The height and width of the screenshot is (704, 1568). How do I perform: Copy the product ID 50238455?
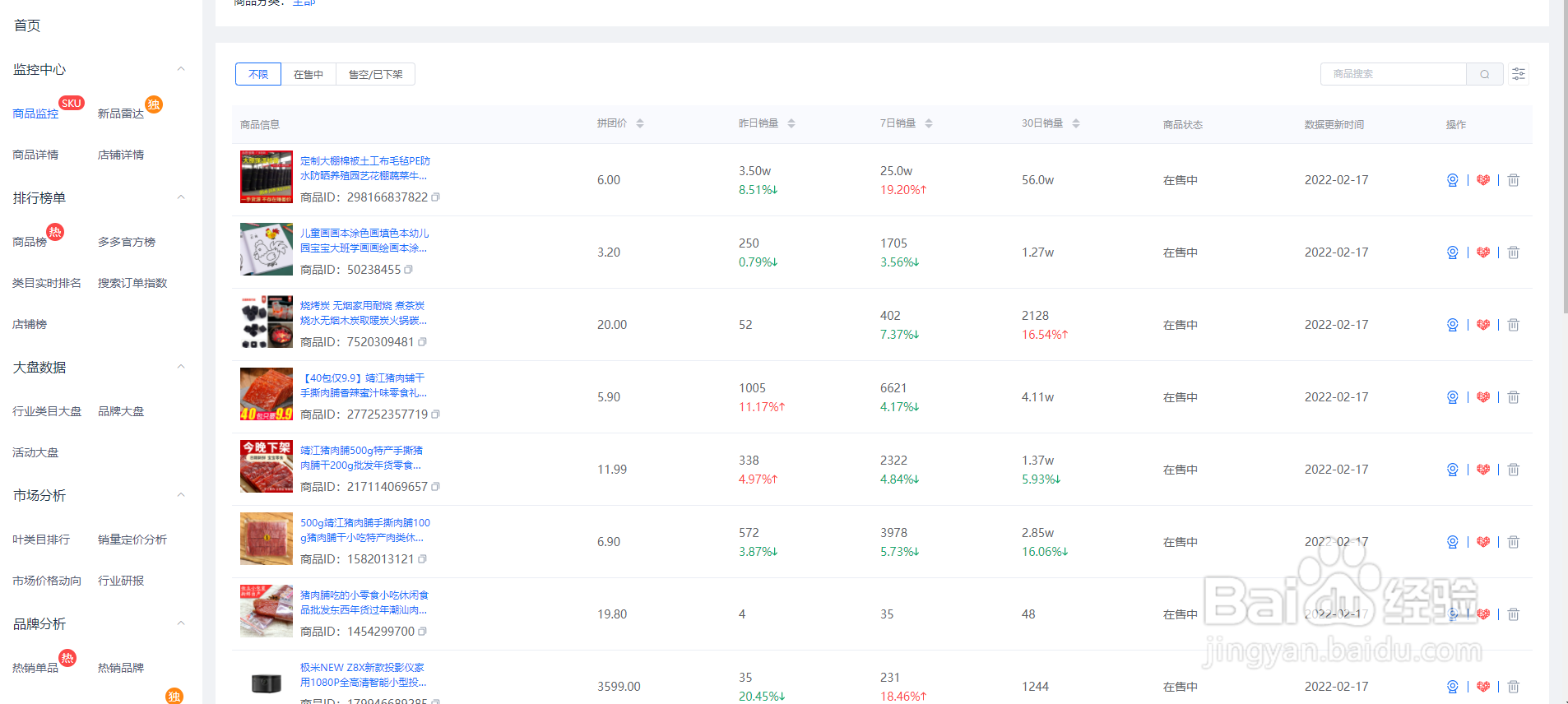coord(409,270)
